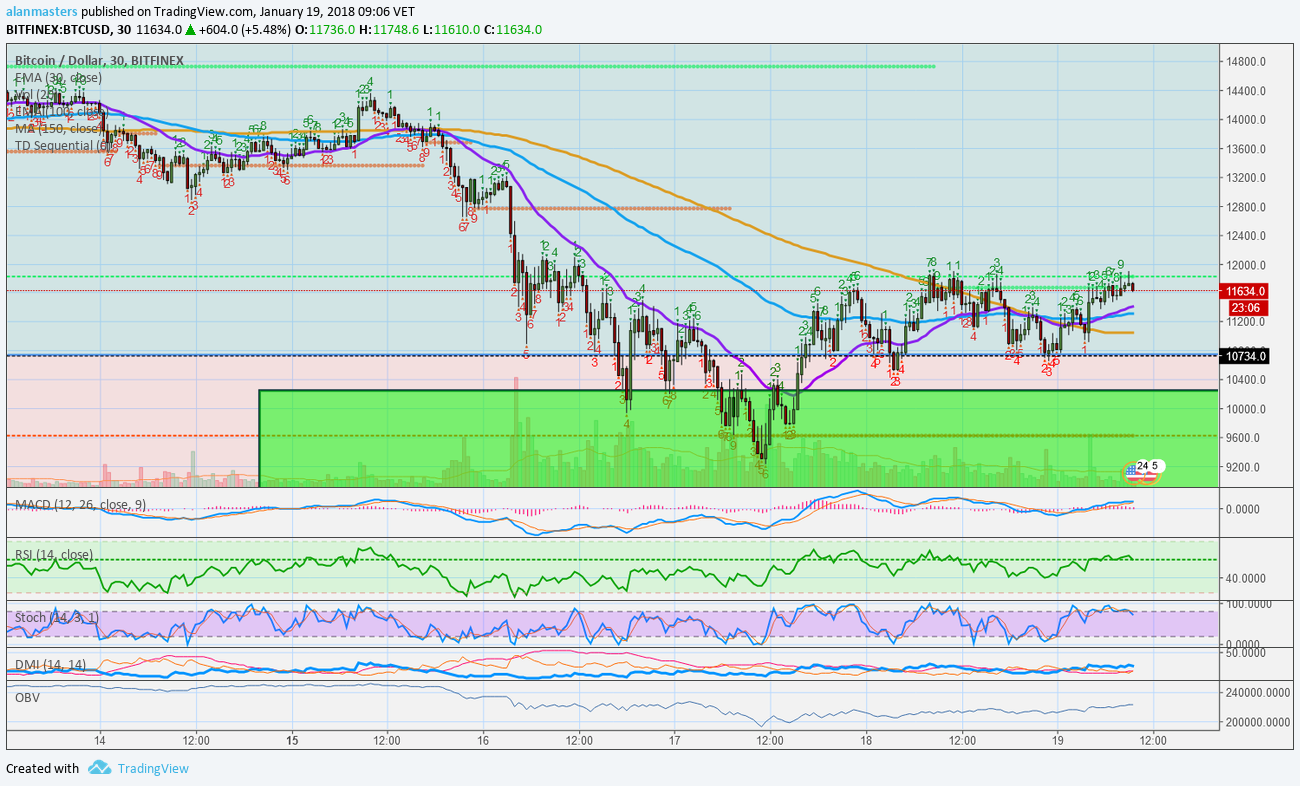Click 9200.0 on the price axis
The height and width of the screenshot is (786, 1300).
pyautogui.click(x=1243, y=467)
